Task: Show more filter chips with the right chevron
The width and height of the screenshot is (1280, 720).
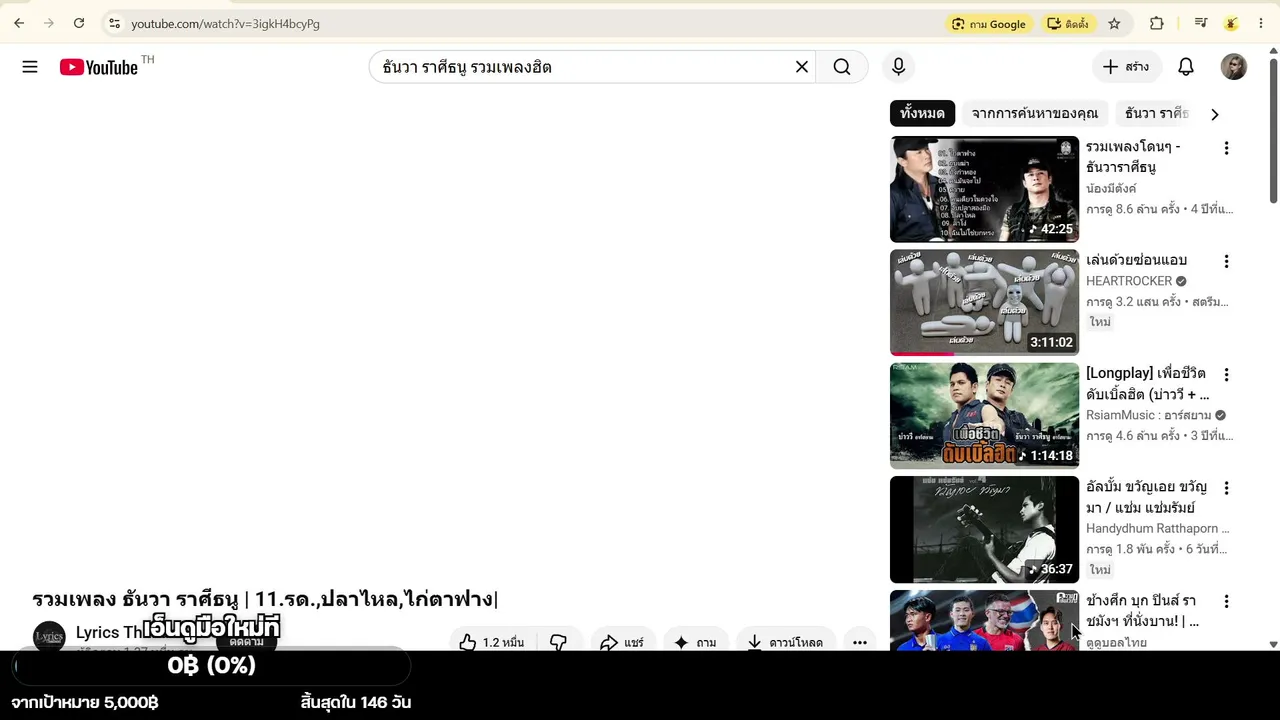Action: pos(1215,114)
